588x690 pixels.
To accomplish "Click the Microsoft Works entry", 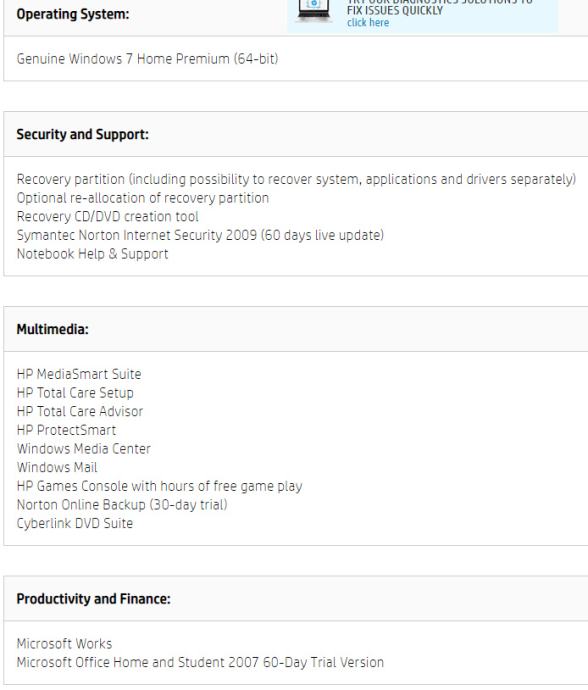I will click(64, 644).
